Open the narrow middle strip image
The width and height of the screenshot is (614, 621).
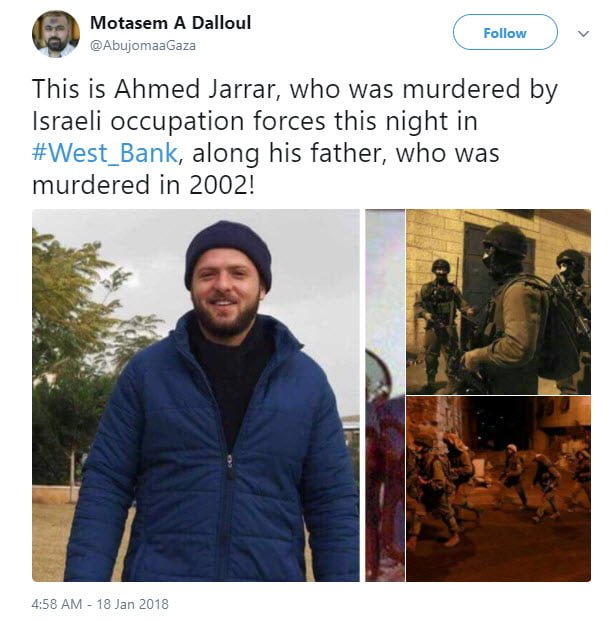[385, 395]
